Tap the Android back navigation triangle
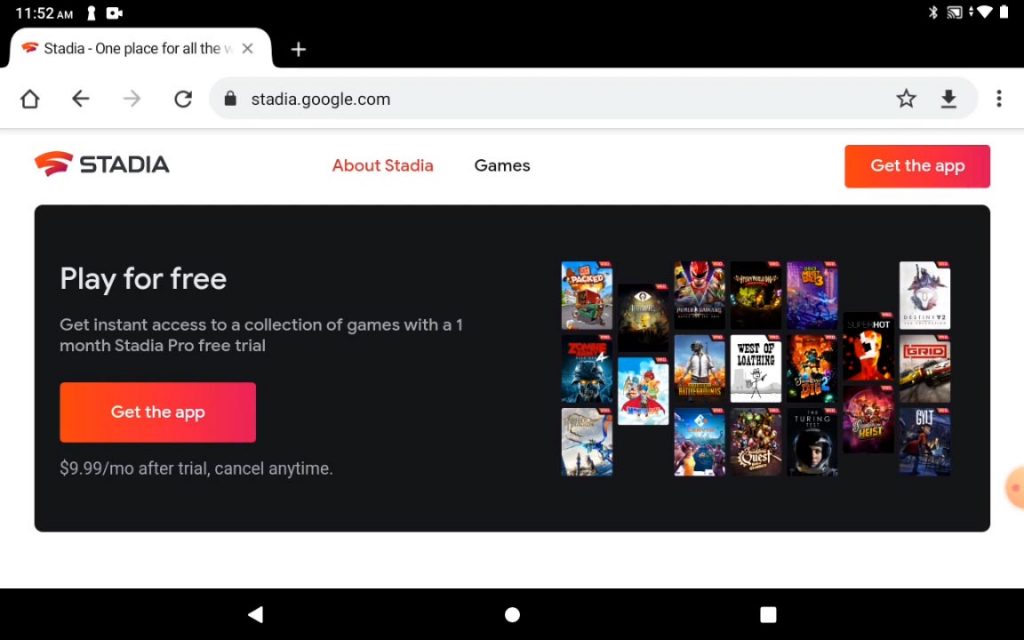1024x640 pixels. pos(255,614)
